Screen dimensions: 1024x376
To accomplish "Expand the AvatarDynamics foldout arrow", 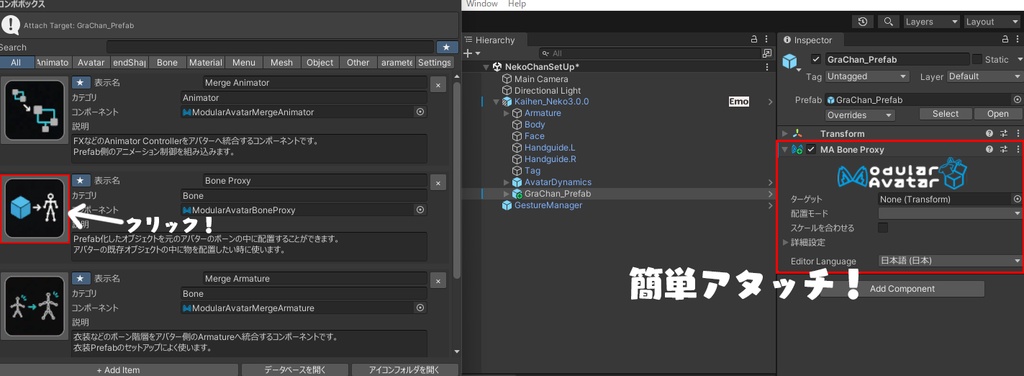I will 507,182.
